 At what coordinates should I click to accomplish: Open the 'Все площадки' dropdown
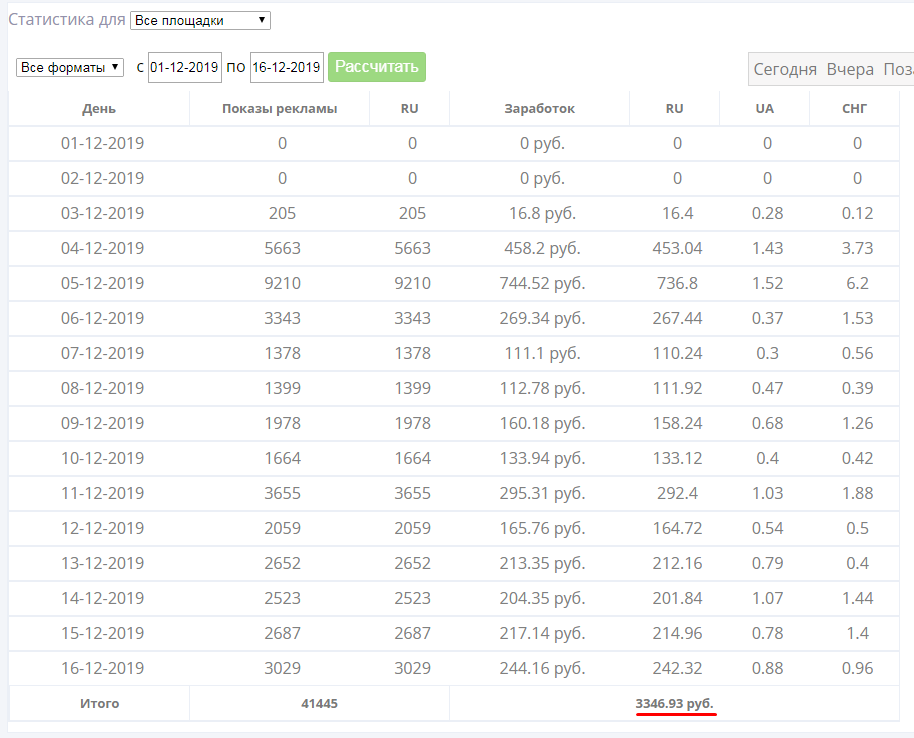[200, 20]
